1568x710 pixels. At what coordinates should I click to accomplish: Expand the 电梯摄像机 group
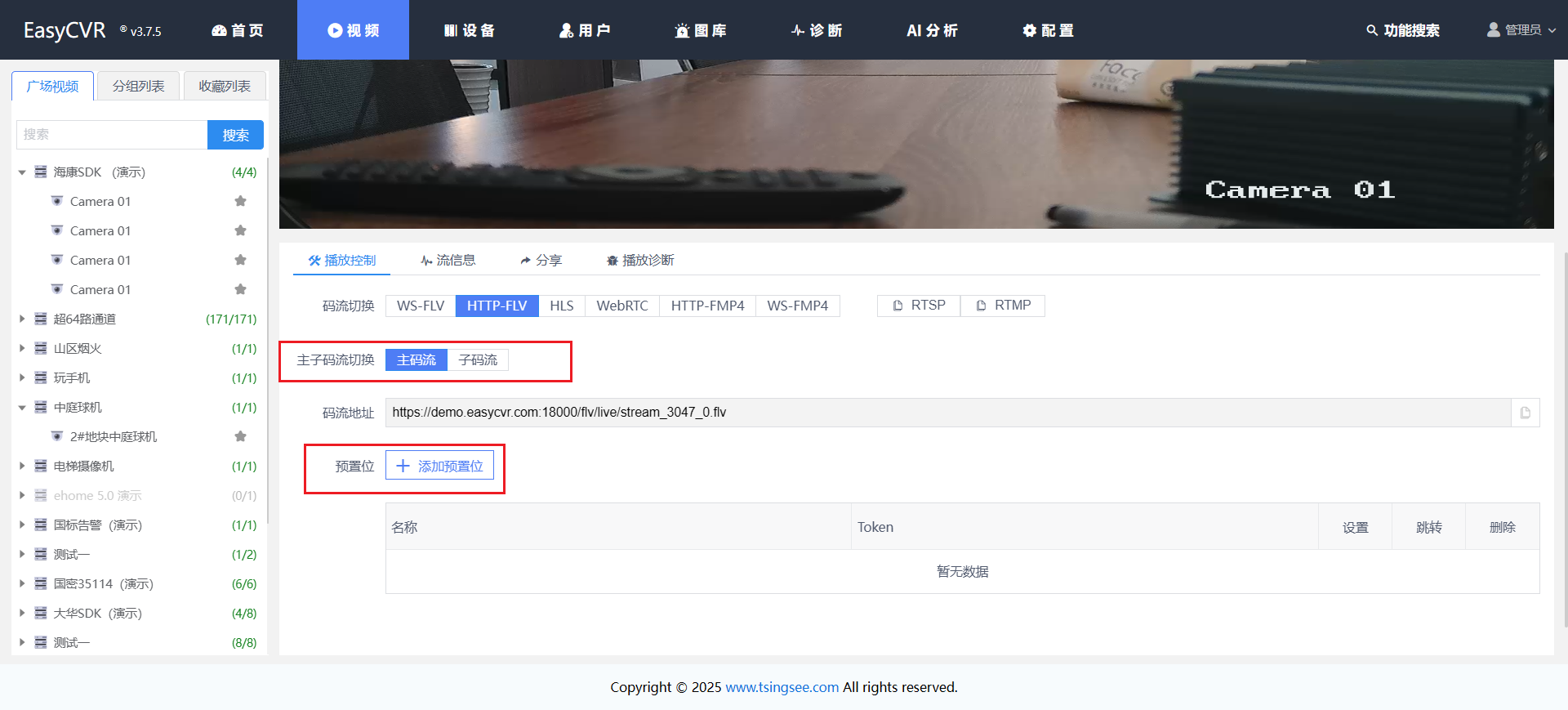(22, 467)
